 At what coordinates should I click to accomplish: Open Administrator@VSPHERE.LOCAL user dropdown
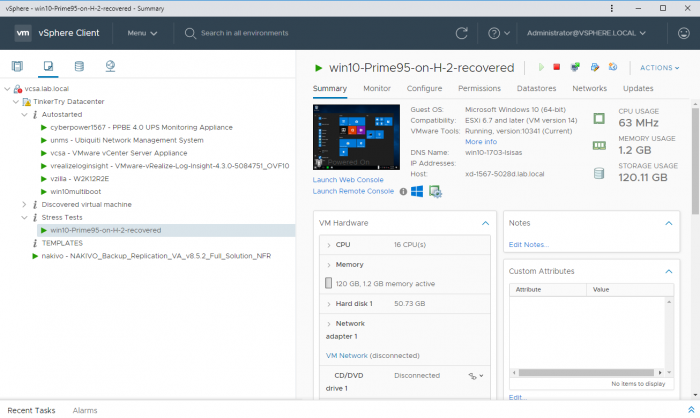pos(586,33)
